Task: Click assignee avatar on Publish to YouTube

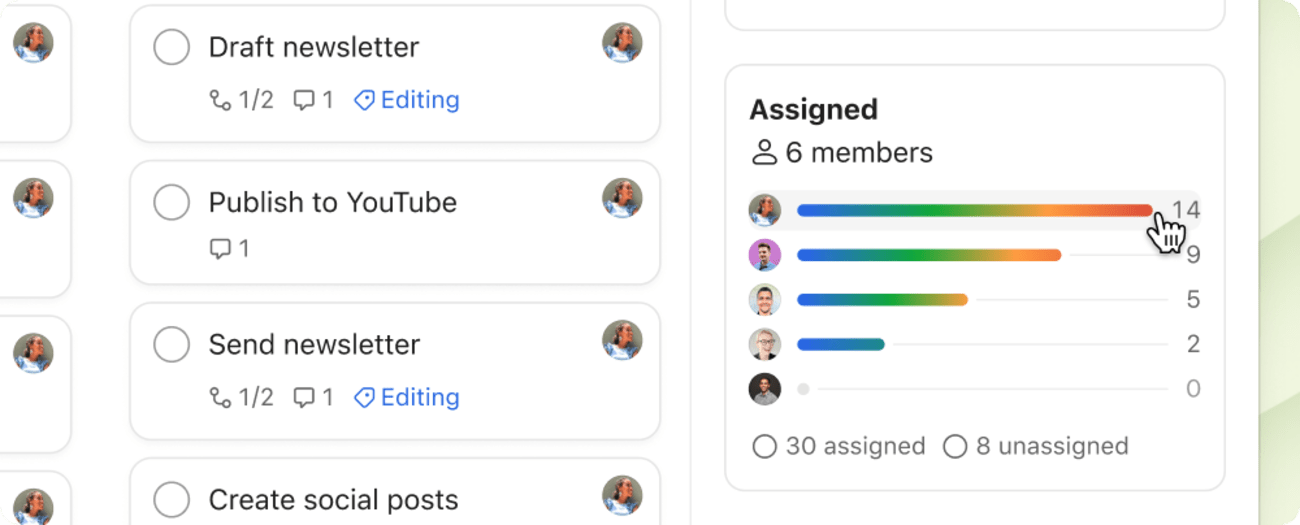Action: click(622, 198)
